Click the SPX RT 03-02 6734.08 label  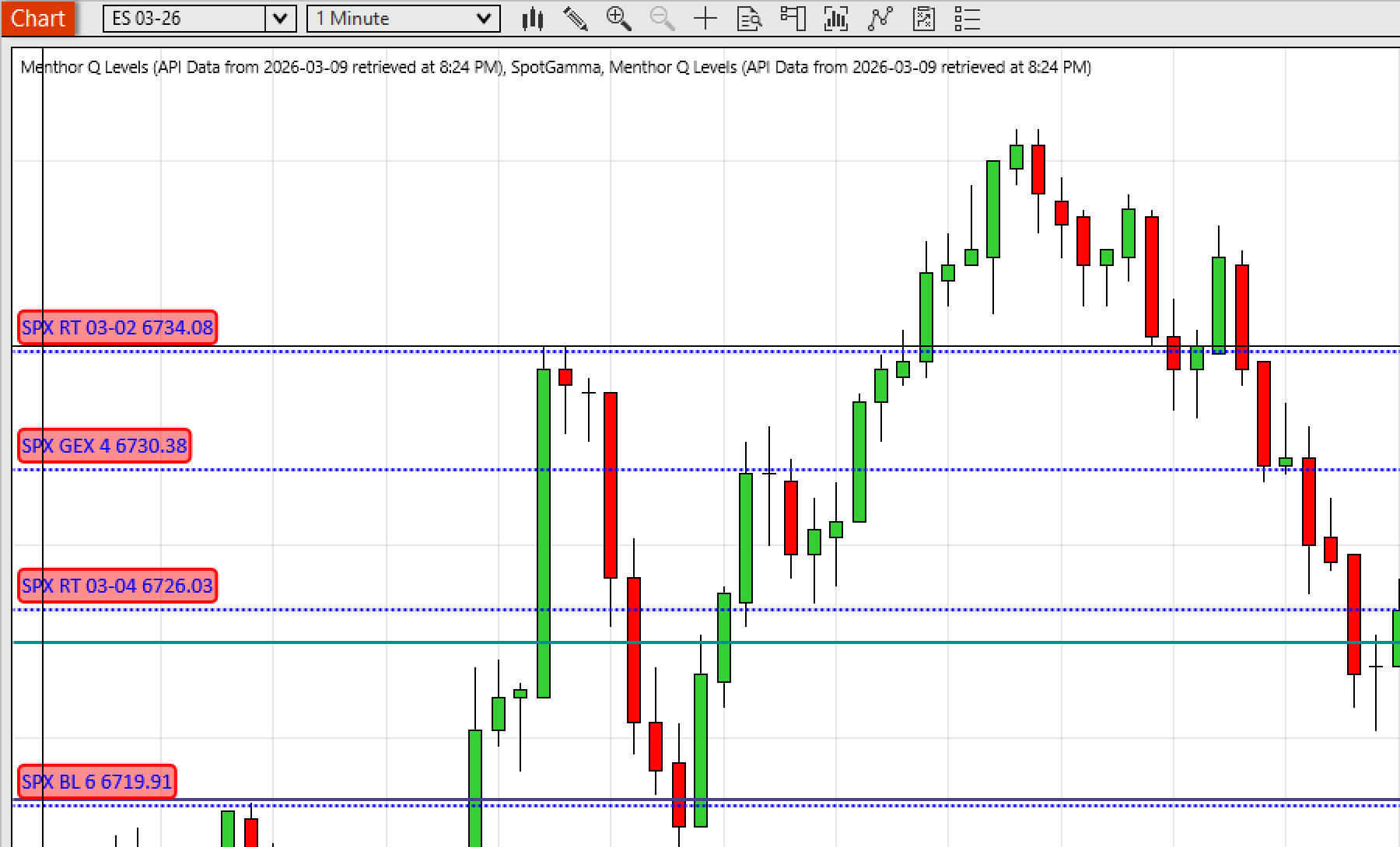tap(117, 327)
